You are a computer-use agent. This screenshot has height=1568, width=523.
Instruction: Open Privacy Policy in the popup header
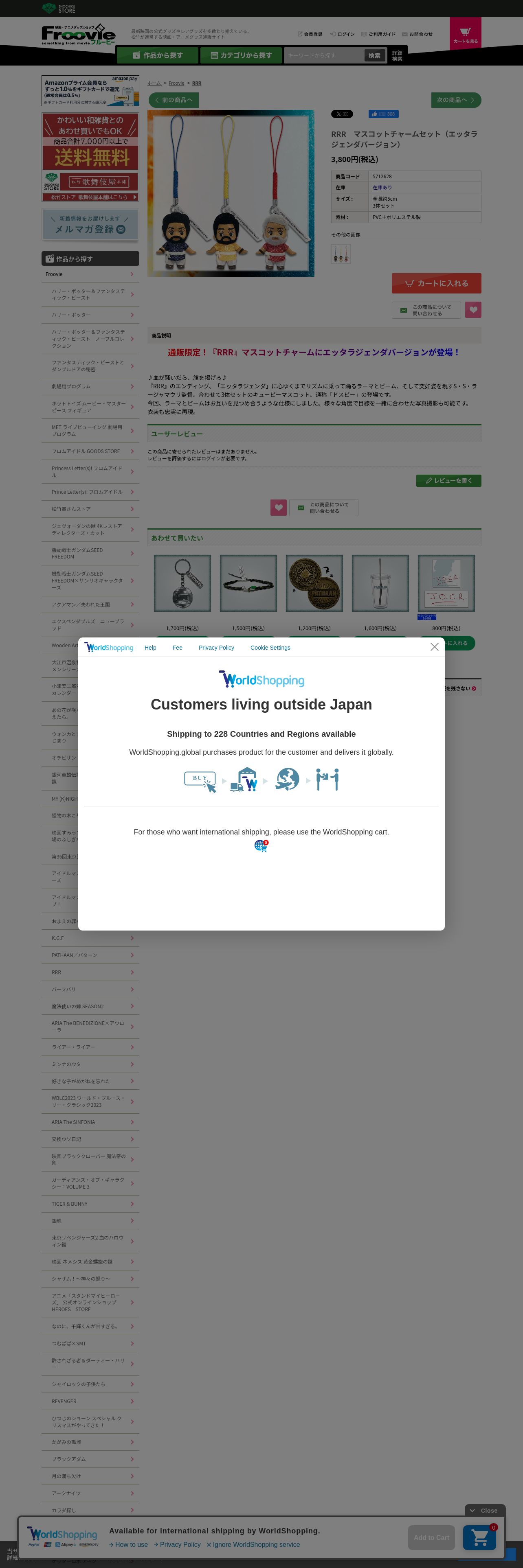(216, 648)
